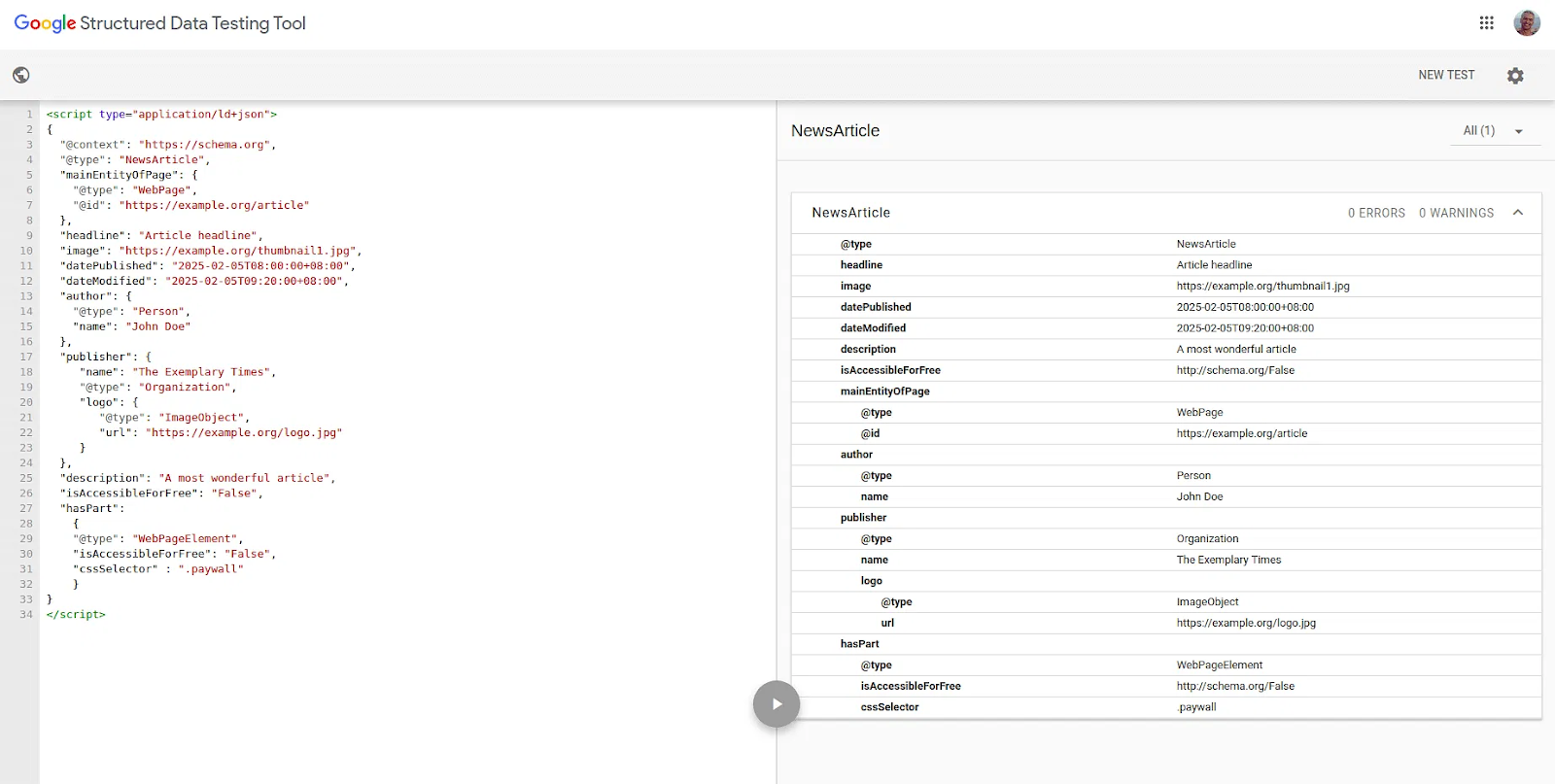Click The Exemplary Times value in results
Viewport: 1555px width, 784px height.
pyautogui.click(x=1228, y=561)
